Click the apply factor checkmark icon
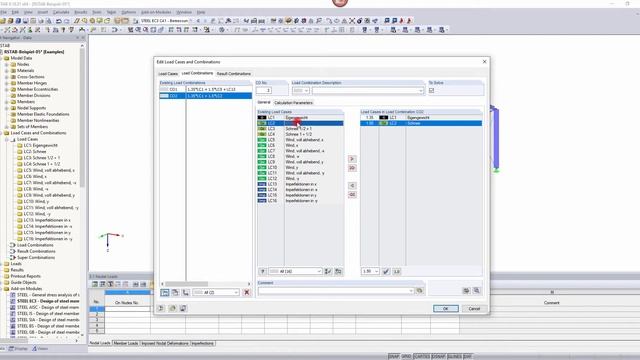 [386, 271]
